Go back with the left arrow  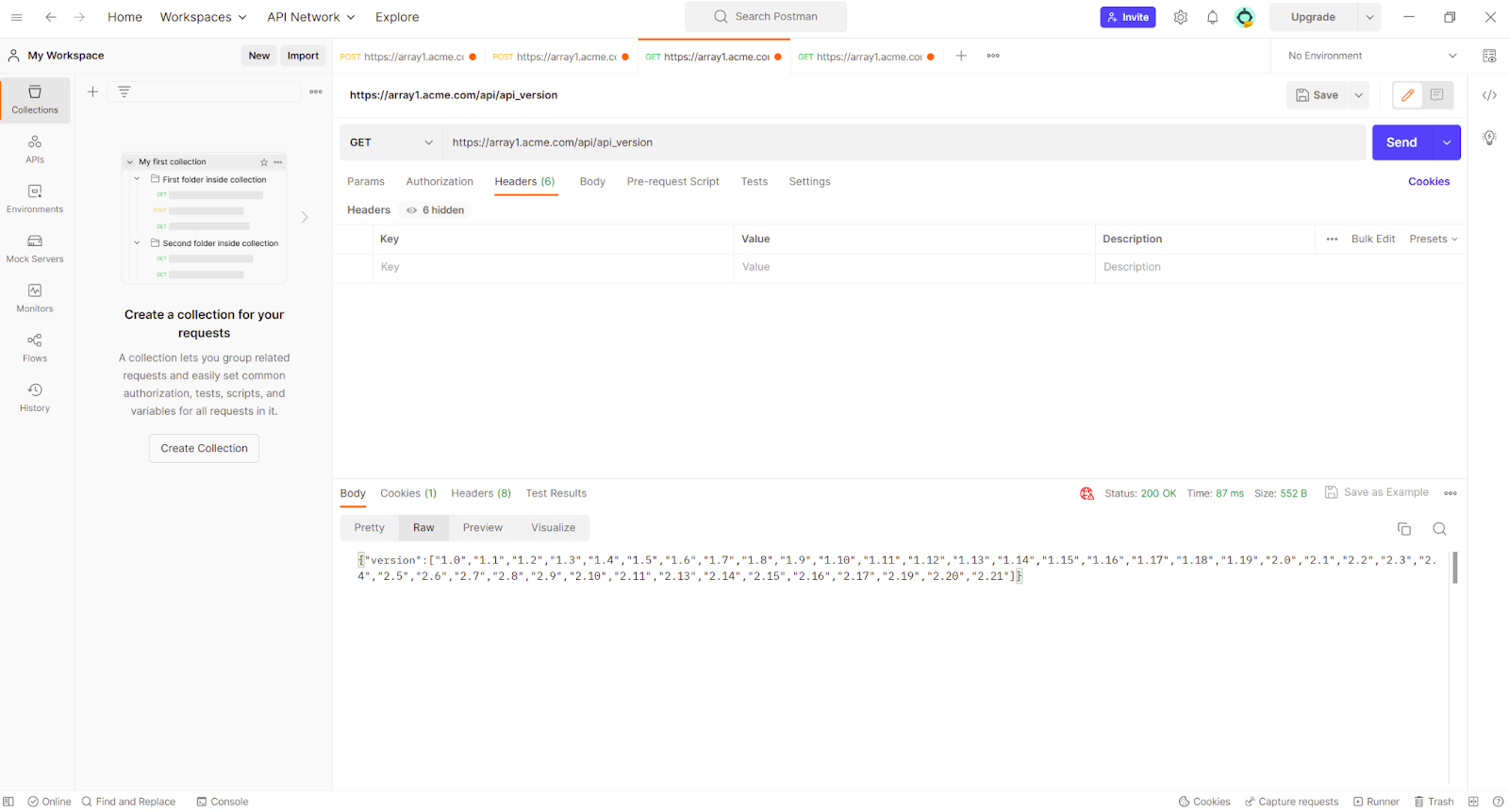[51, 17]
